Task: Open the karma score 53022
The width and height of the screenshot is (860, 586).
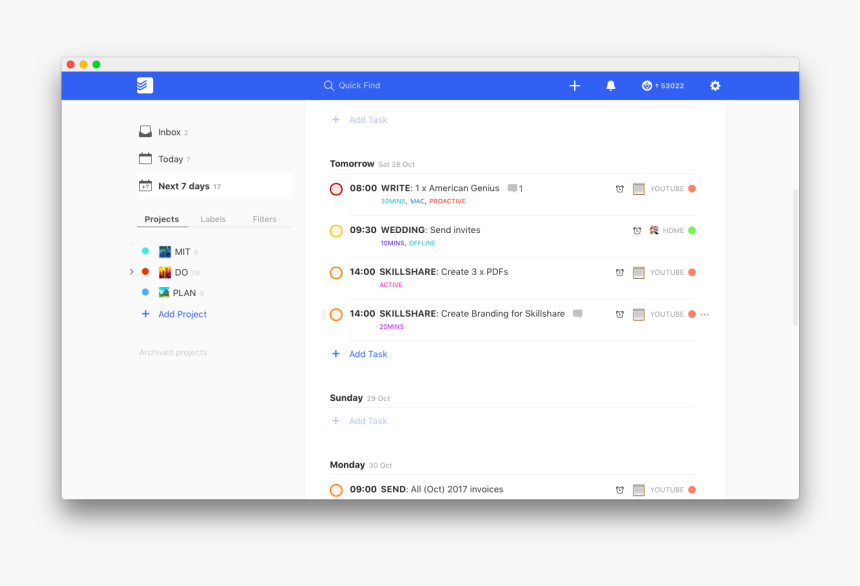Action: pos(663,86)
